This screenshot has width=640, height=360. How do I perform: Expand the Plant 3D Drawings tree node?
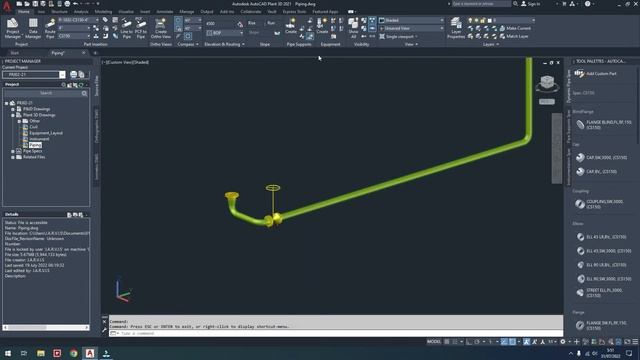pos(13,115)
